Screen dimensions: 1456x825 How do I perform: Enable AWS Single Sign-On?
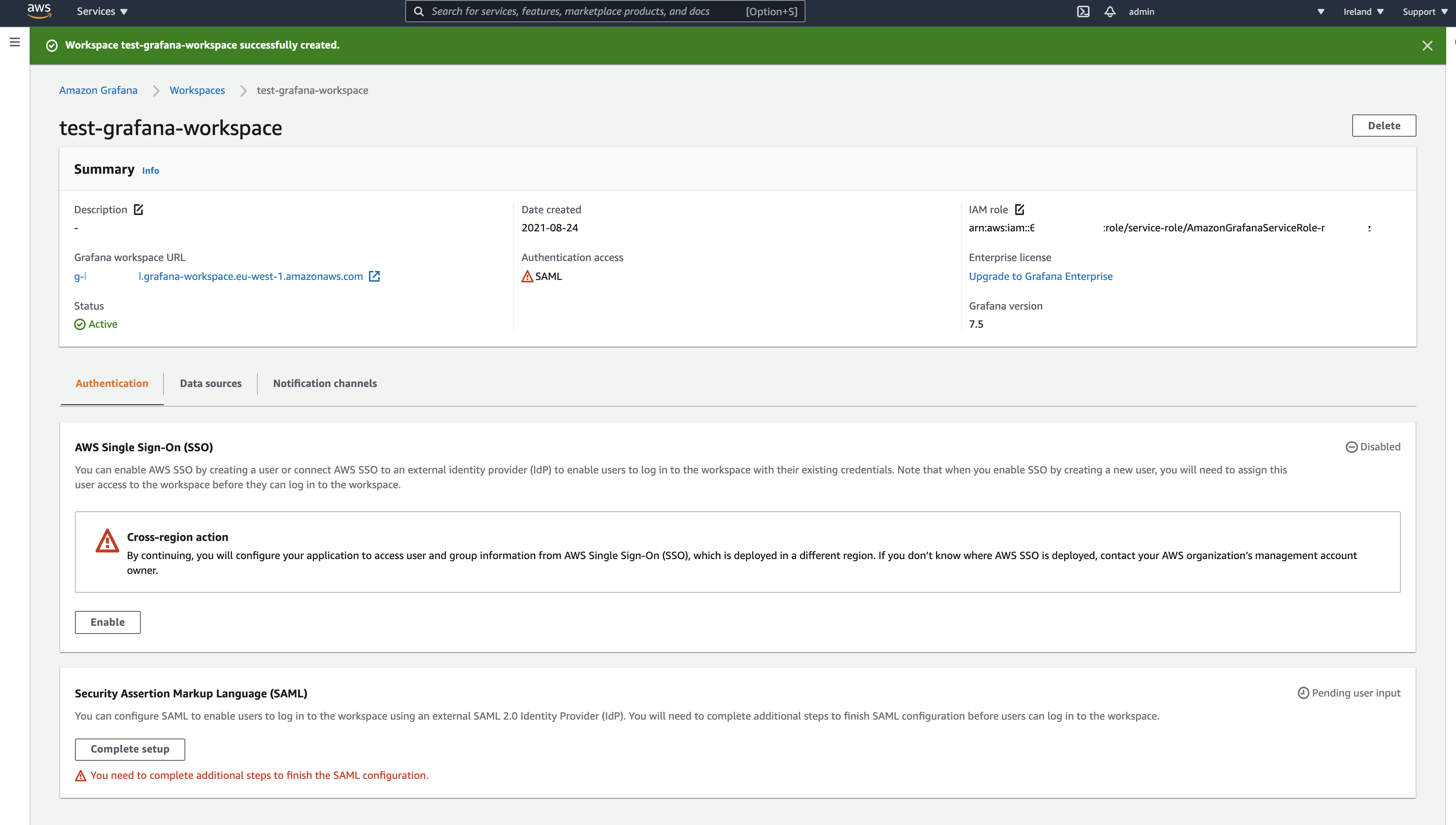pyautogui.click(x=107, y=622)
